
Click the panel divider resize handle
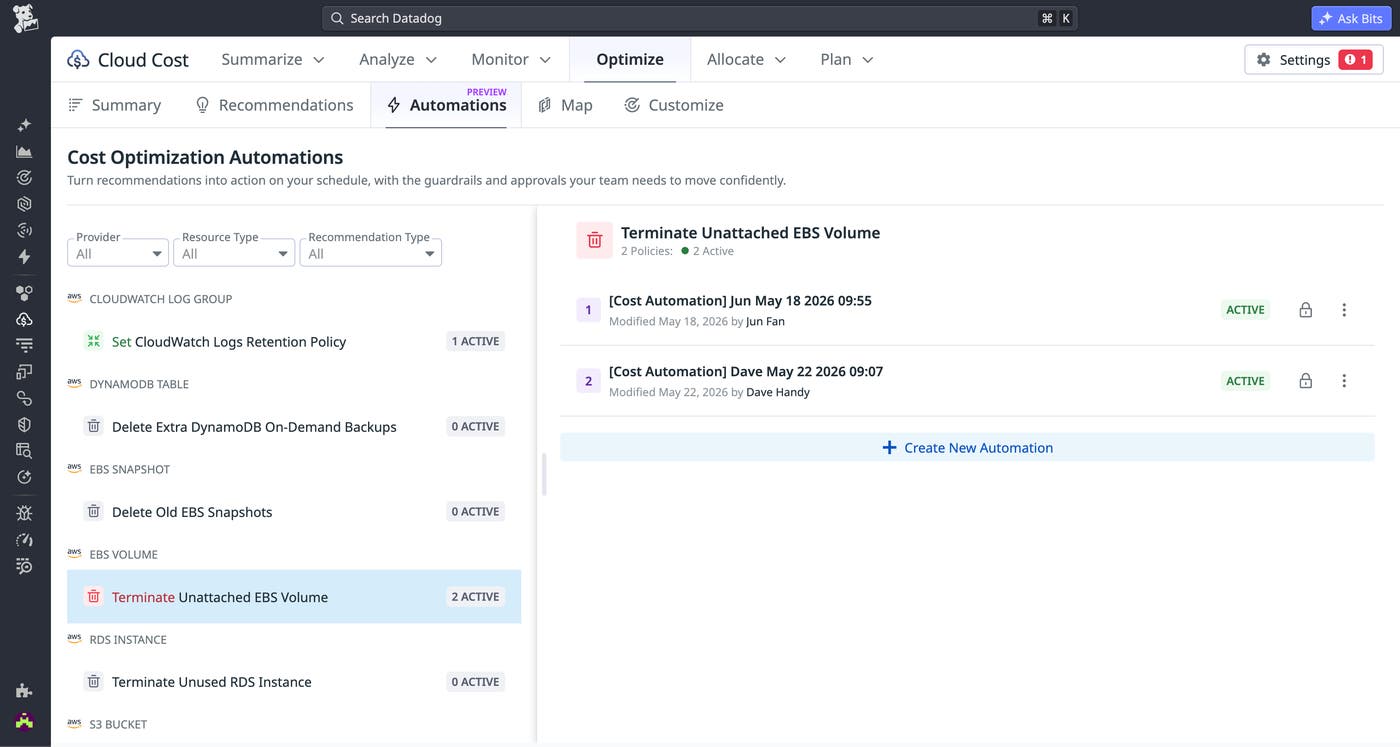coord(544,475)
